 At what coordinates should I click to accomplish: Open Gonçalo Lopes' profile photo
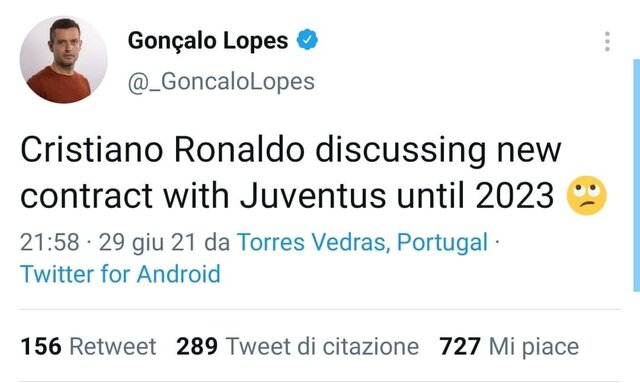click(64, 60)
